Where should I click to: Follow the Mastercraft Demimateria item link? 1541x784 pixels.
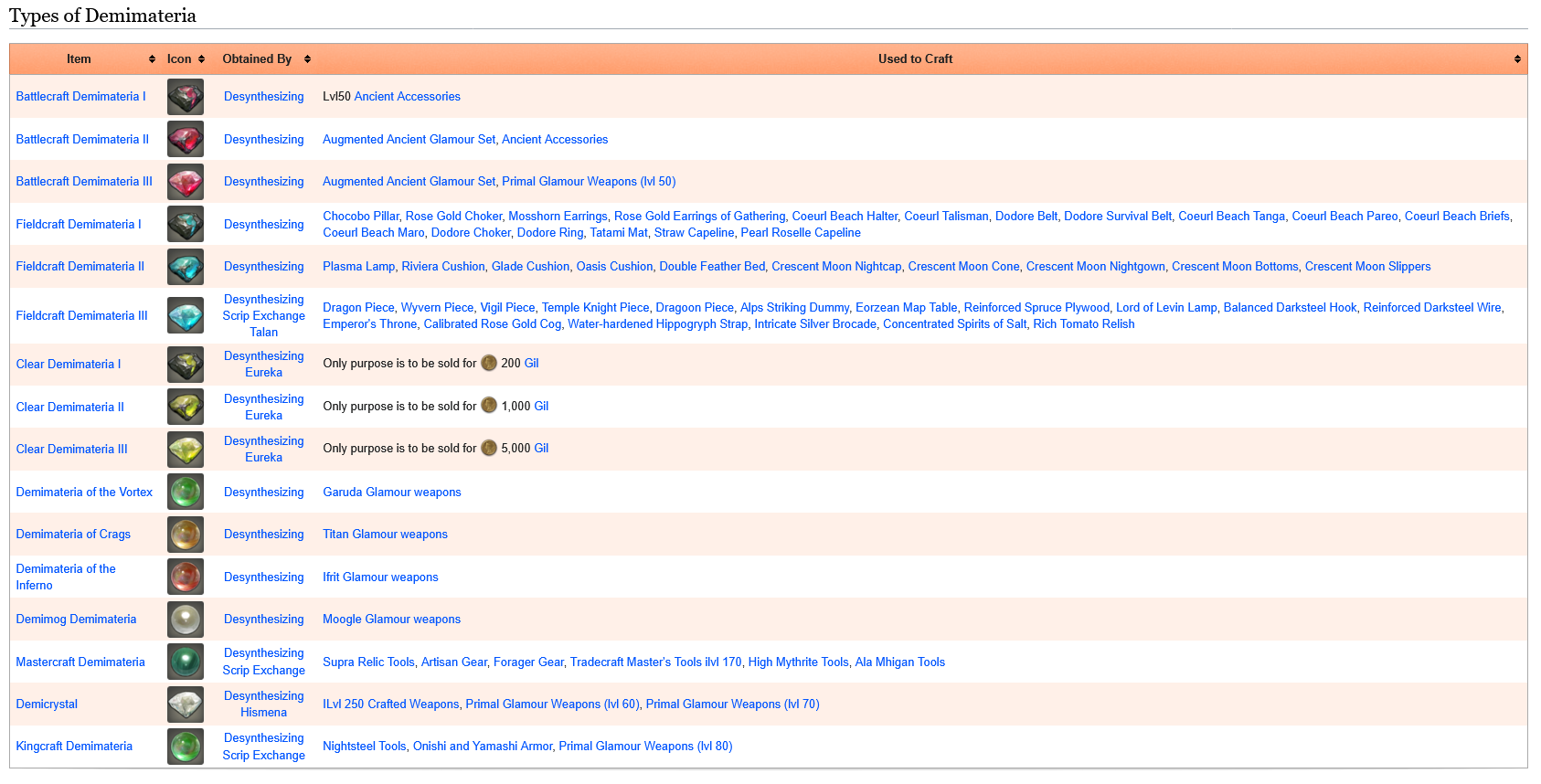click(80, 662)
